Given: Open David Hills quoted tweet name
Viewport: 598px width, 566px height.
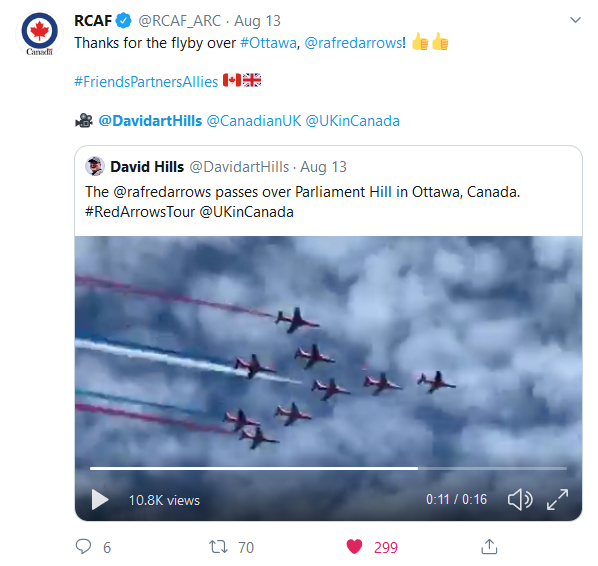Looking at the screenshot, I should point(147,167).
